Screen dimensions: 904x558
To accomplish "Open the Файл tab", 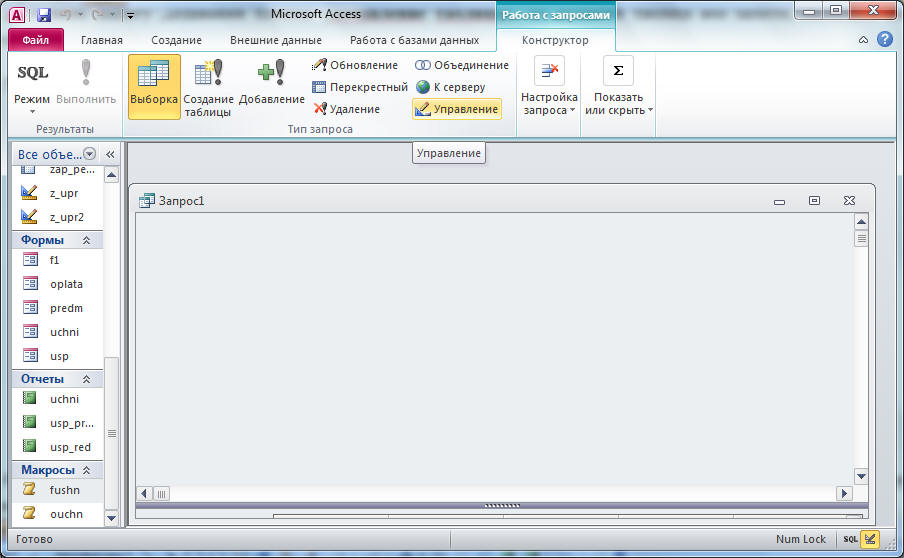I will coord(36,40).
